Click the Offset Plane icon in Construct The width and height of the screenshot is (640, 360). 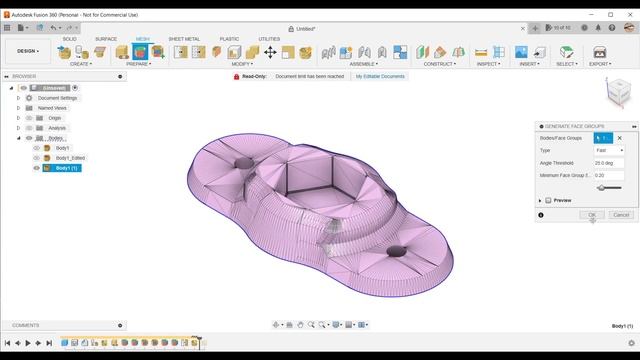coord(422,52)
